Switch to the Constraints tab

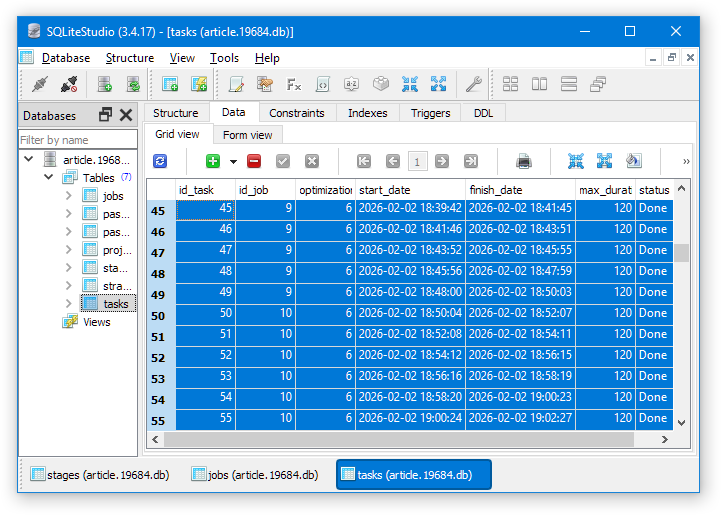(296, 113)
